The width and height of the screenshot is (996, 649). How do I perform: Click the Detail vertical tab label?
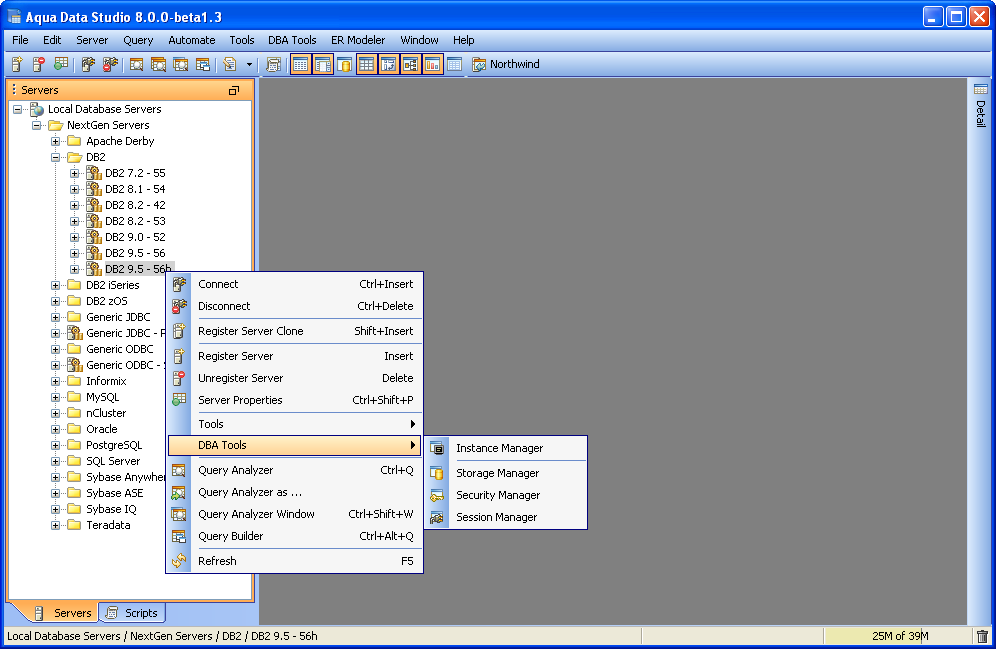981,114
